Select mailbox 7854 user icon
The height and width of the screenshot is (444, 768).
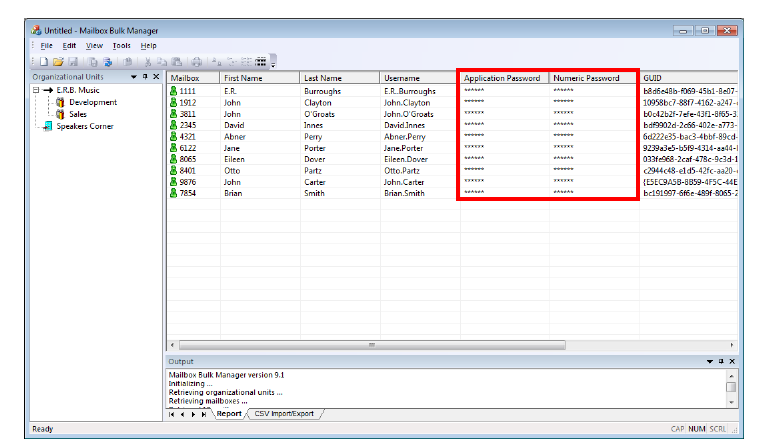(x=173, y=193)
